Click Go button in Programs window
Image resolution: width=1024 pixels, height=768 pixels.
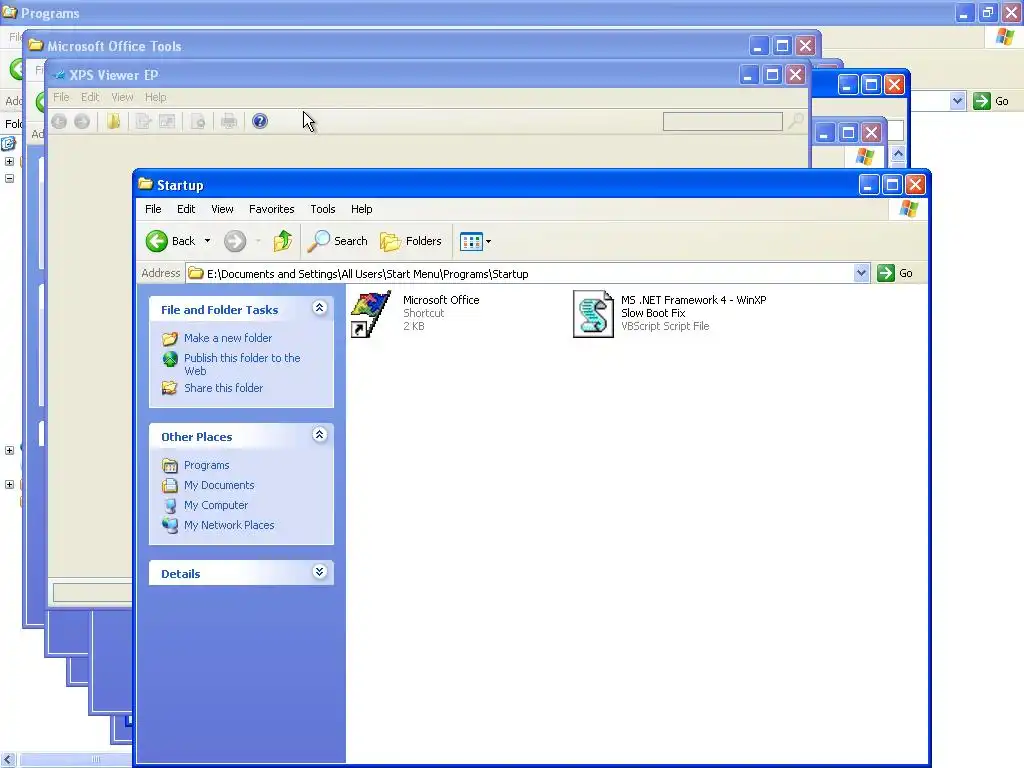[x=991, y=101]
